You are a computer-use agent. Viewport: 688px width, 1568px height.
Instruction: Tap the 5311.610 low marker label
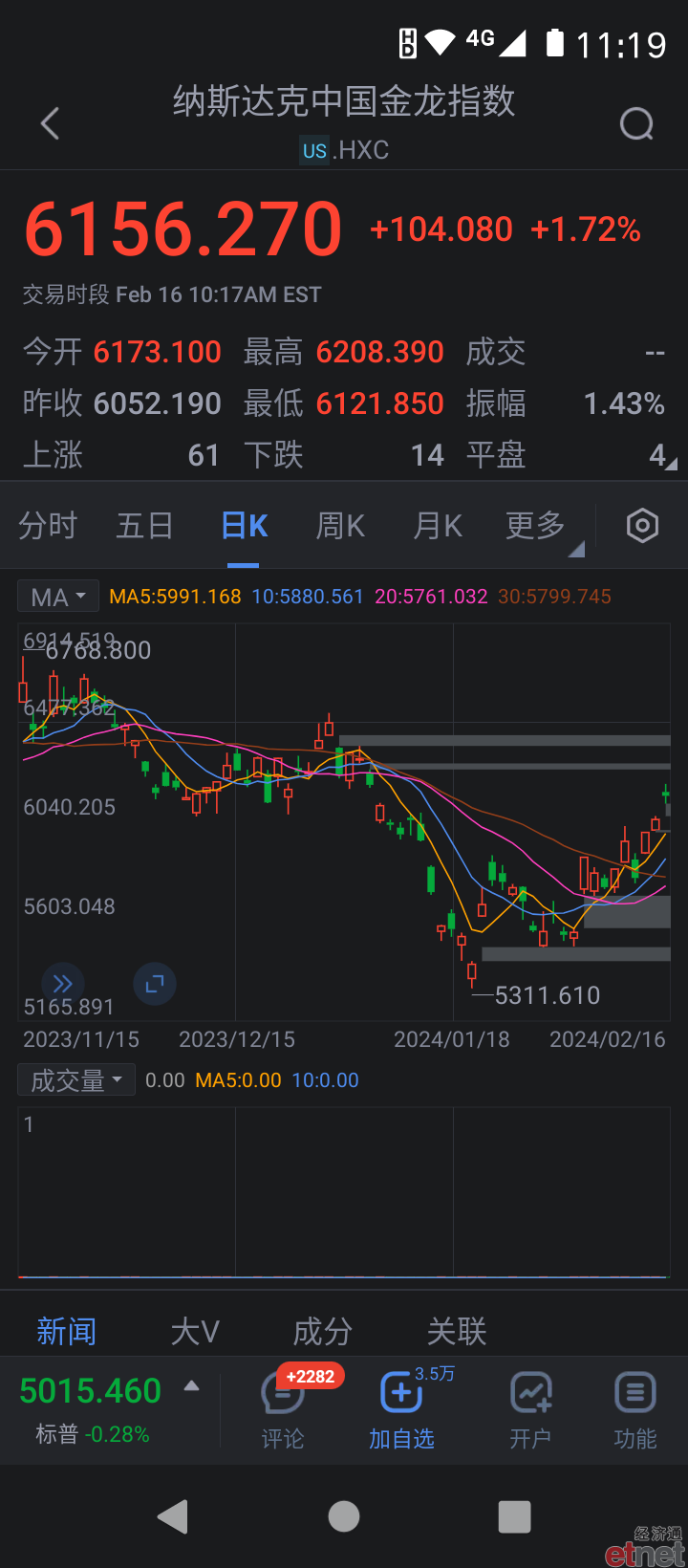click(548, 996)
